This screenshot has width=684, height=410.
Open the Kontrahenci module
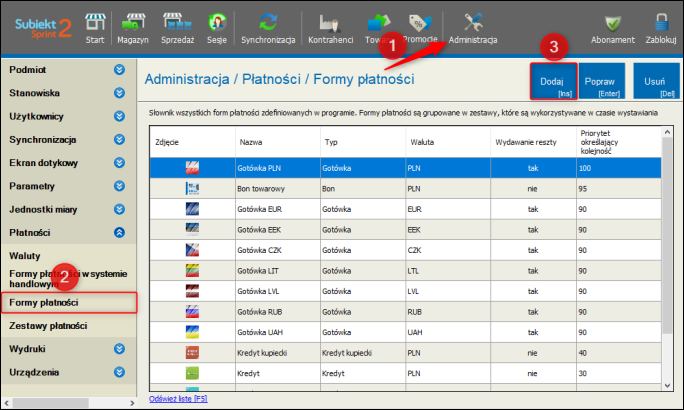[330, 26]
